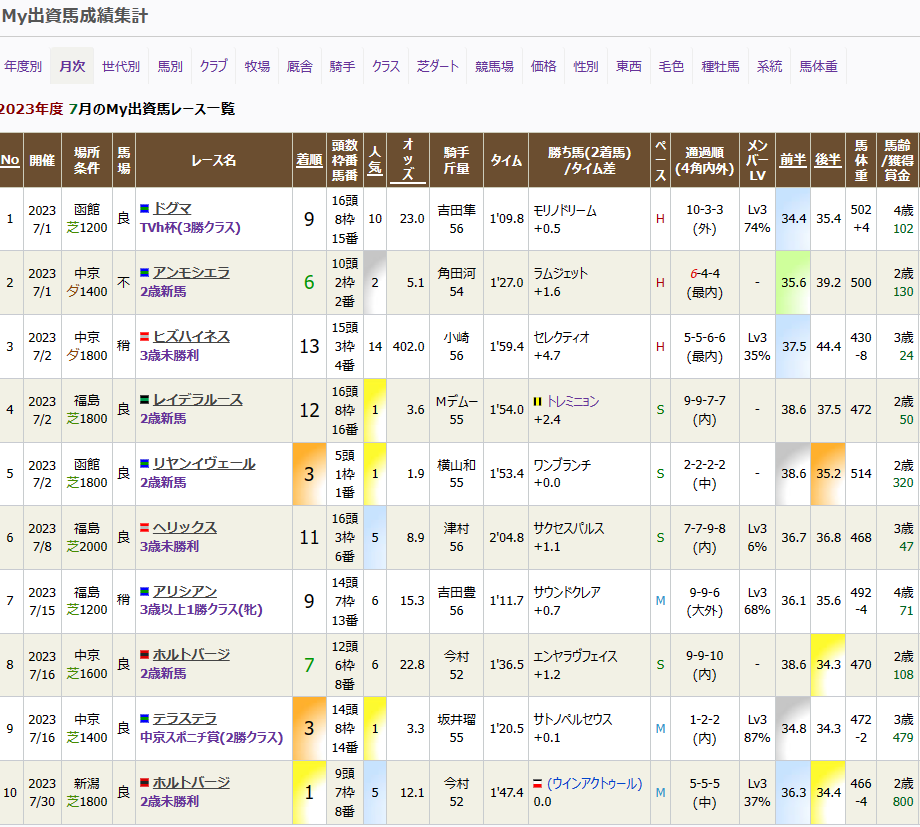
Task: Open the 東西 tab
Action: 628,66
